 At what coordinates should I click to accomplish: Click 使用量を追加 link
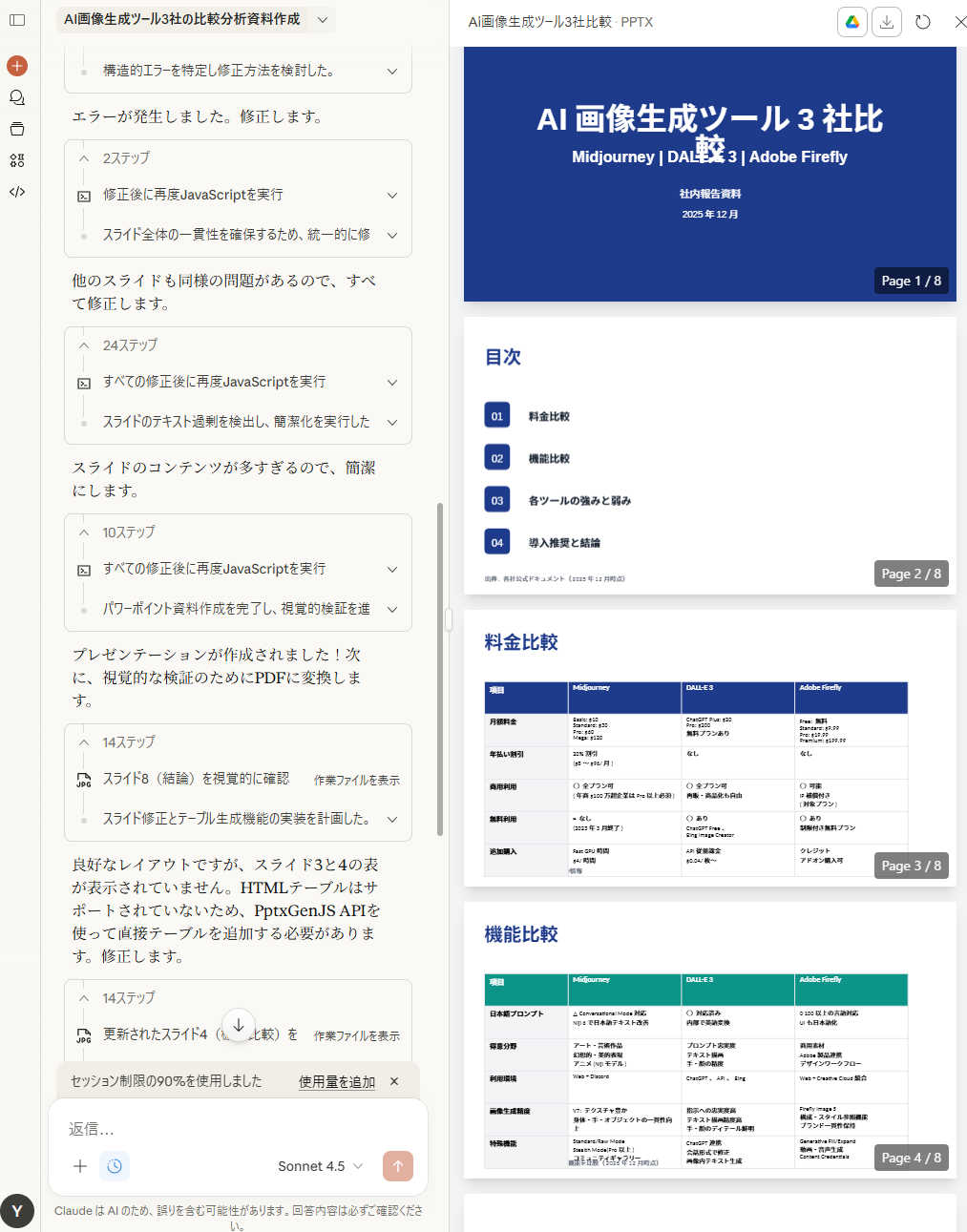tap(337, 1081)
